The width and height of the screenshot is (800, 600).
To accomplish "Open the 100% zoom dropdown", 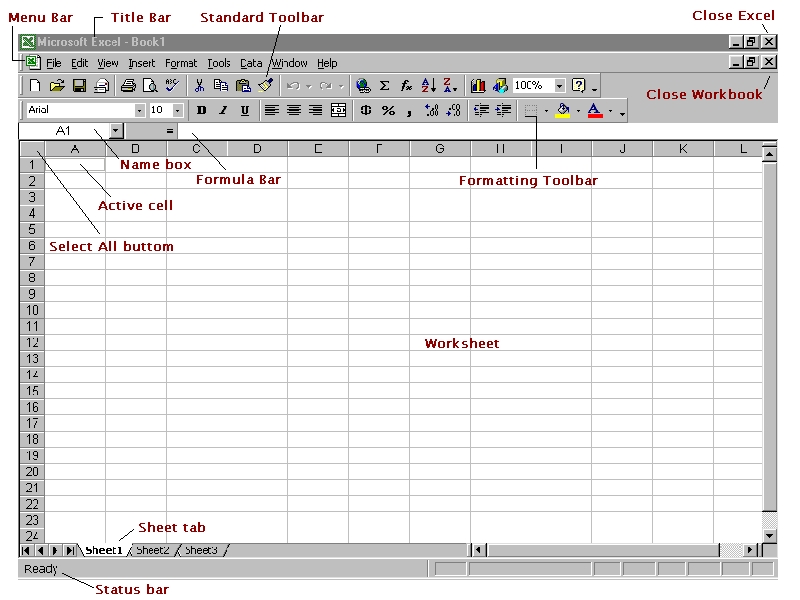I will (560, 85).
